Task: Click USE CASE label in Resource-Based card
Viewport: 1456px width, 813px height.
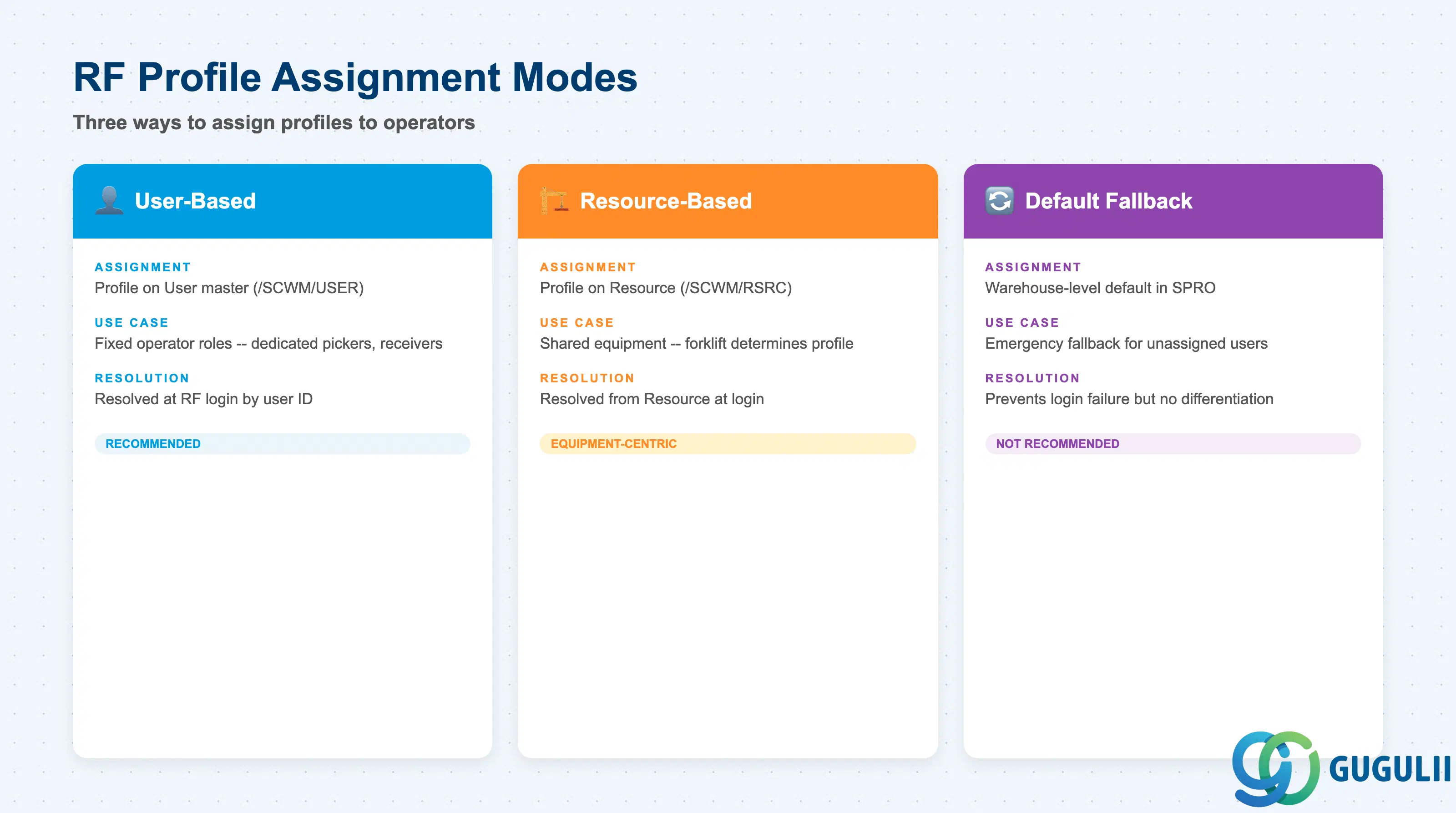Action: tap(576, 322)
